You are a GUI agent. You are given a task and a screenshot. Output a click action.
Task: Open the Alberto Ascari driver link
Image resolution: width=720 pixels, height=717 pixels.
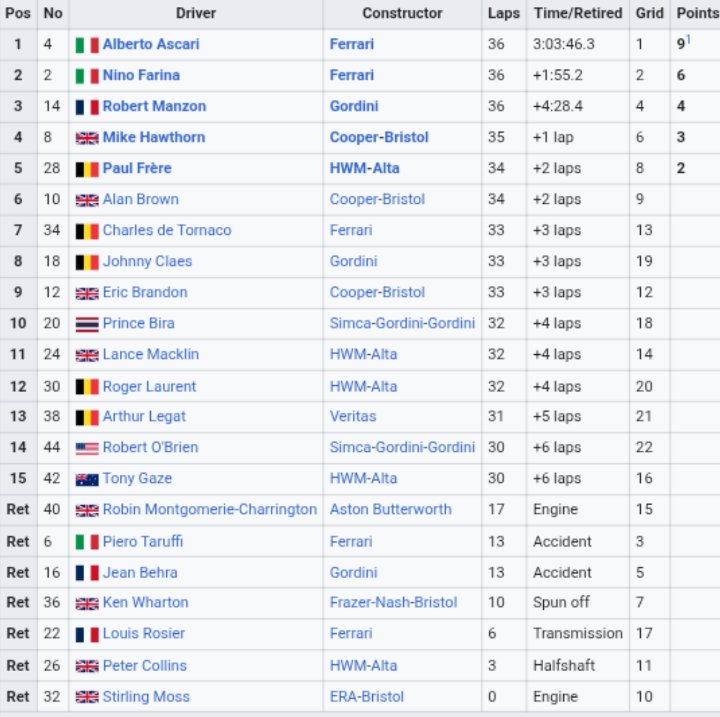[x=151, y=44]
